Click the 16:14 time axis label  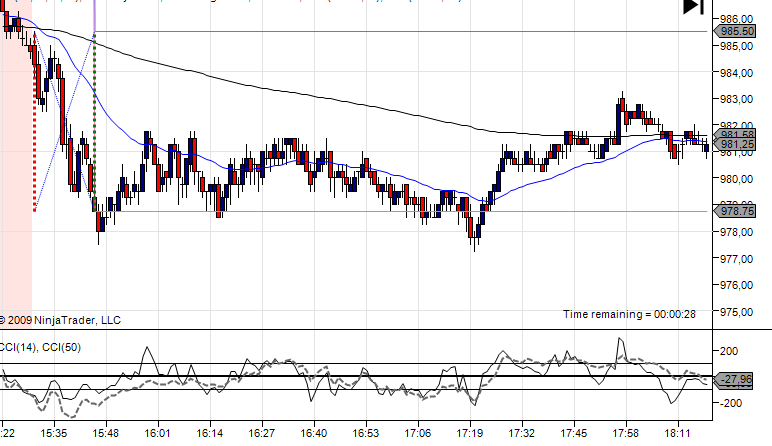(210, 434)
